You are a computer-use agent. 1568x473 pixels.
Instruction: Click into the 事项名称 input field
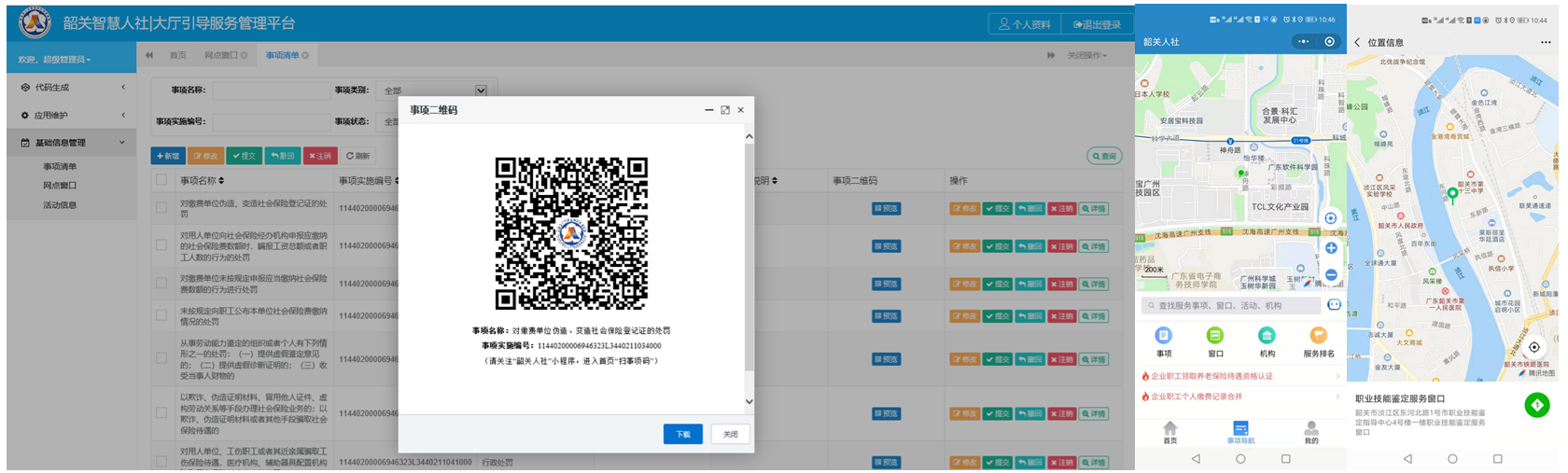pos(271,90)
